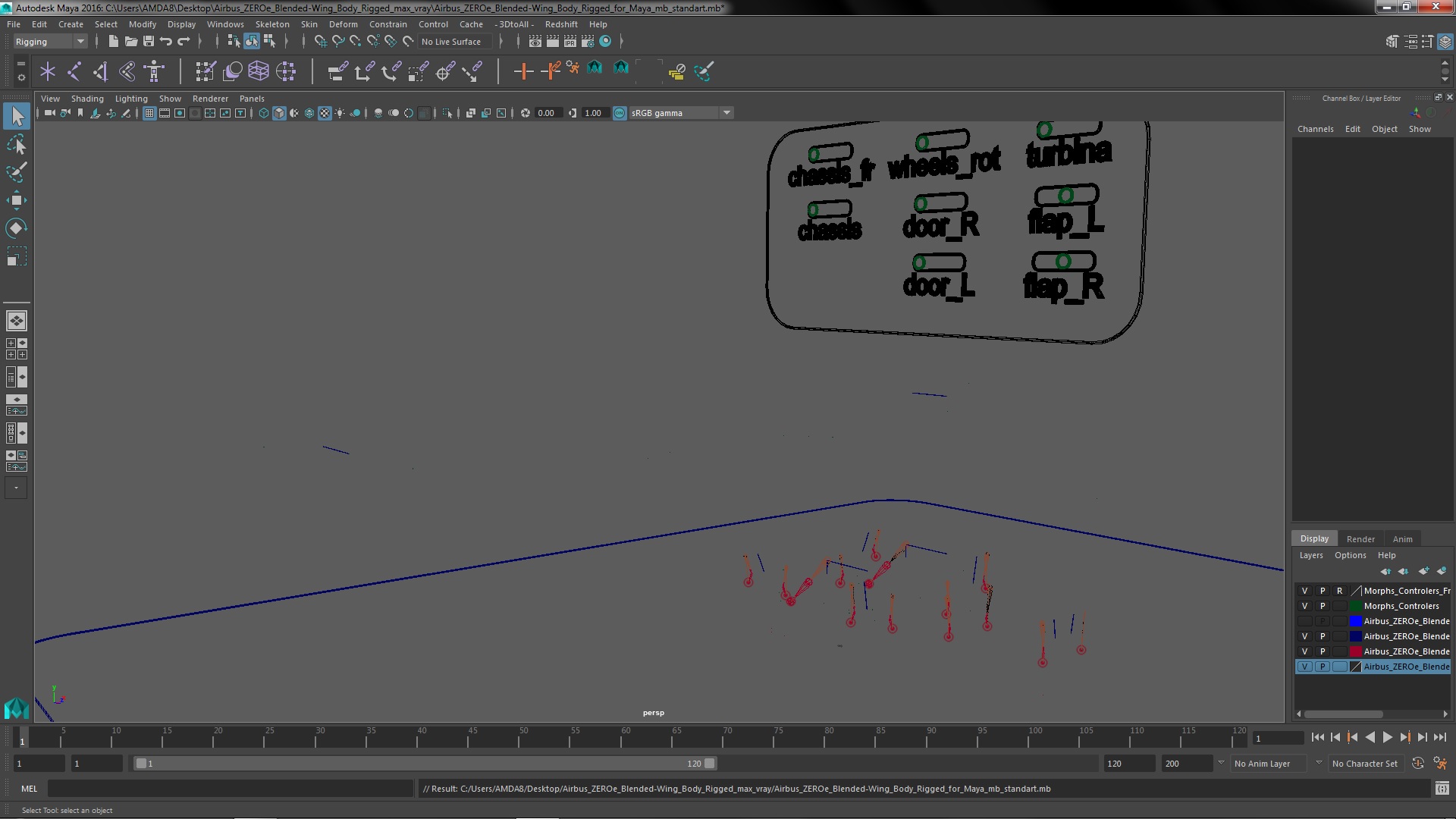Select the Create Locator star icon on shelf
Image resolution: width=1456 pixels, height=819 pixels.
click(48, 71)
